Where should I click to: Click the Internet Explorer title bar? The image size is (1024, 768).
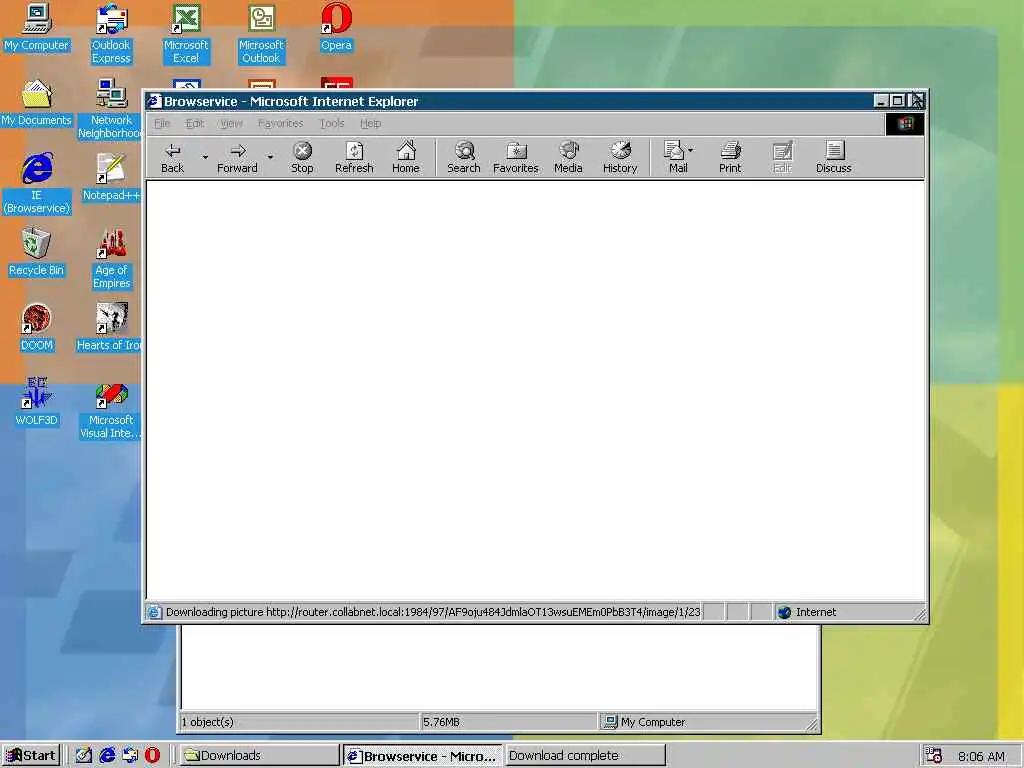tap(509, 101)
